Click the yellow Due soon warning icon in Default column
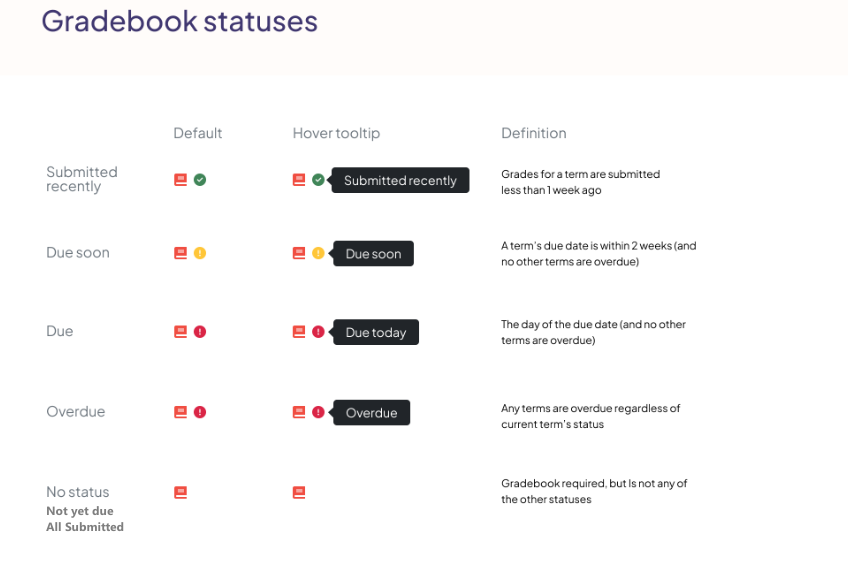848x578 pixels. coord(200,253)
